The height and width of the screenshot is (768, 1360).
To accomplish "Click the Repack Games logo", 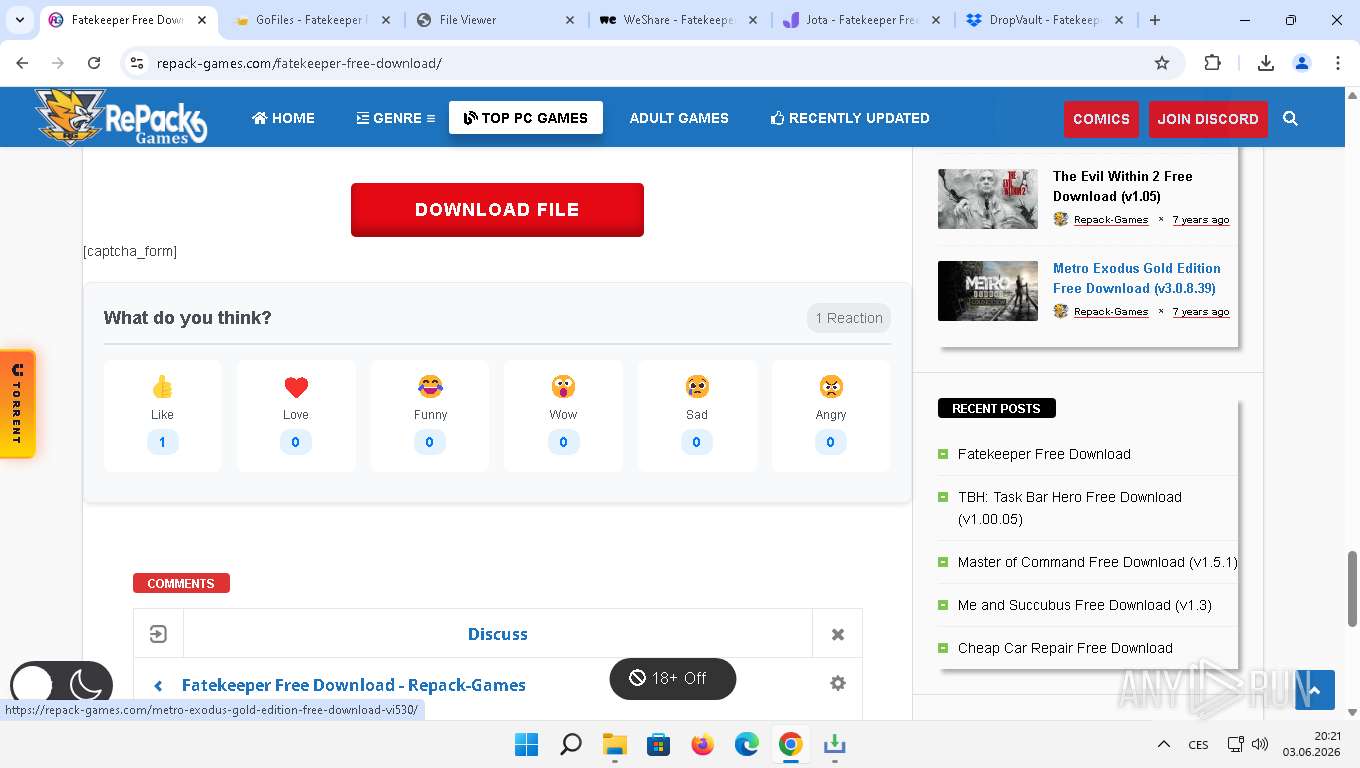I will tap(121, 117).
